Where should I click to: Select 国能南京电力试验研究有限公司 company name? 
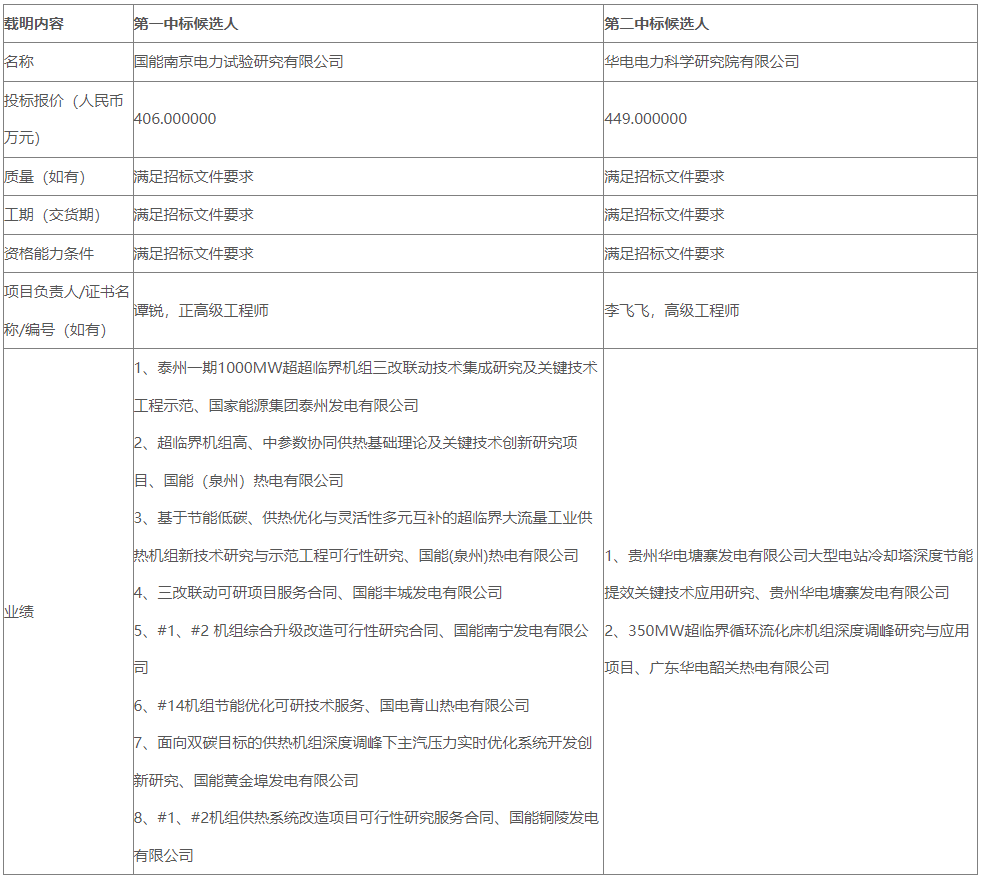click(x=239, y=62)
